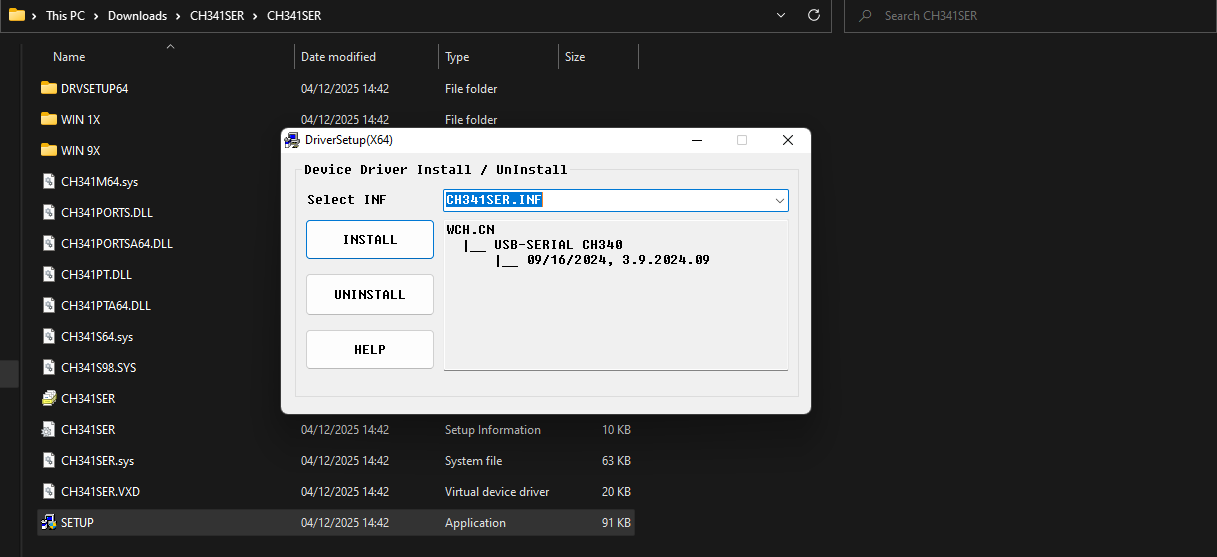Expand the Select INF dropdown arrow
Screen dimensions: 1217x557
pyautogui.click(x=779, y=201)
